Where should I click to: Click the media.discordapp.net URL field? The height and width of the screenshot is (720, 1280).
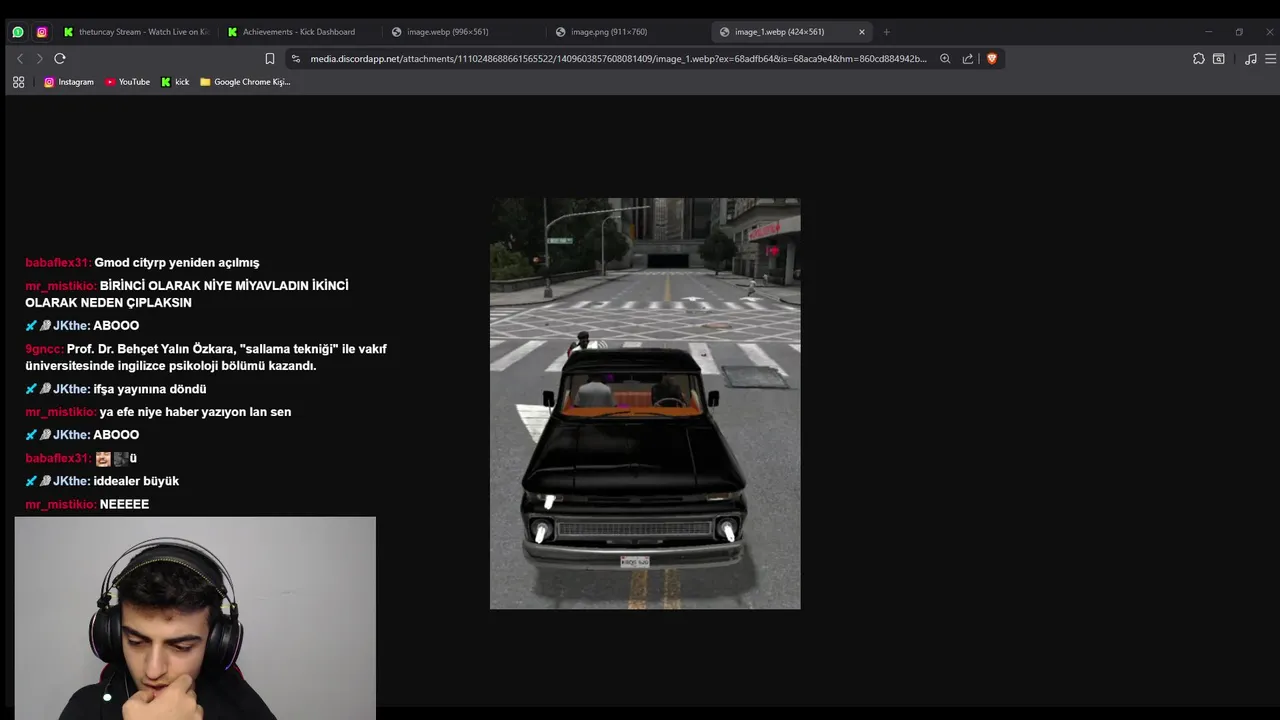pyautogui.click(x=618, y=59)
